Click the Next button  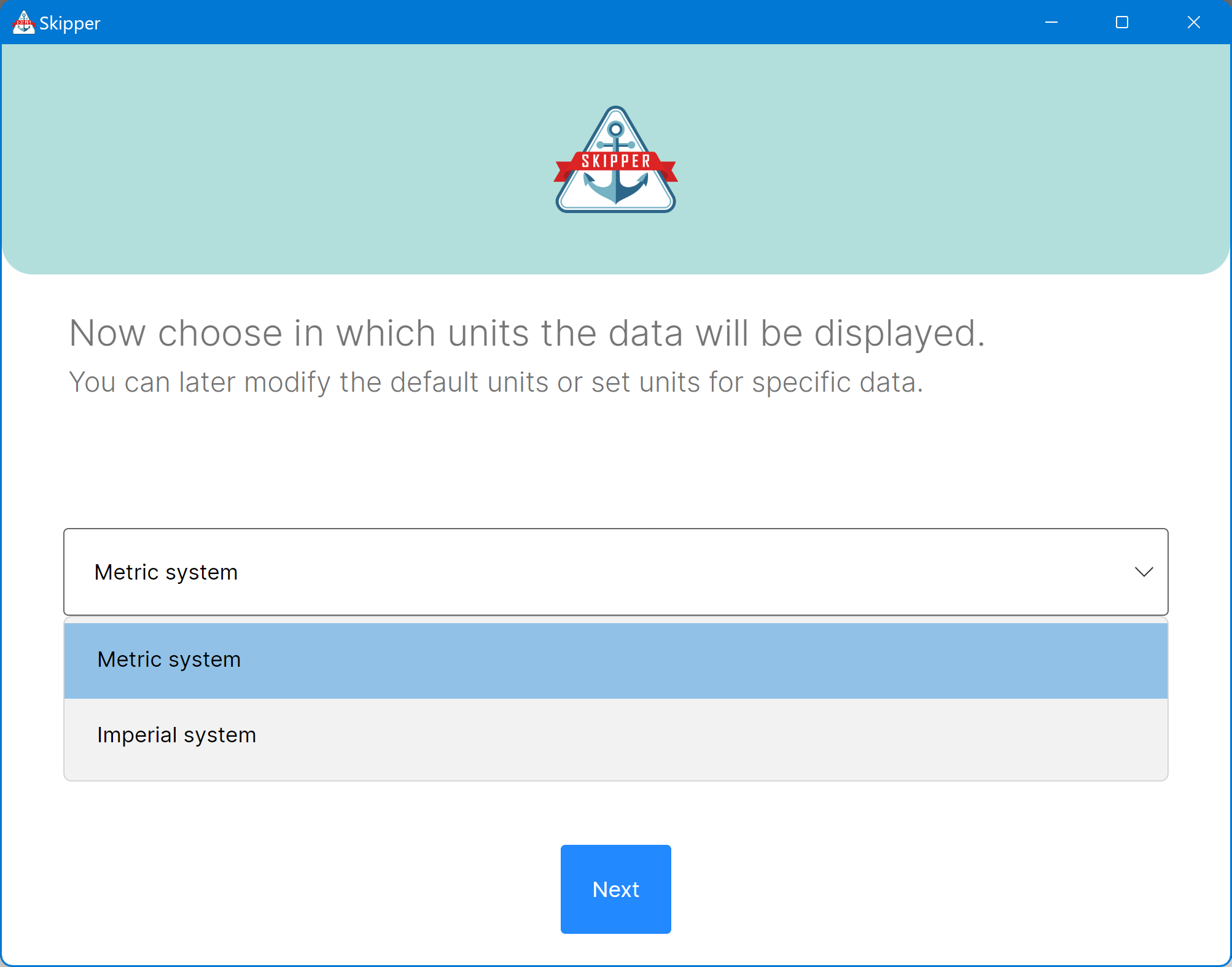click(615, 889)
